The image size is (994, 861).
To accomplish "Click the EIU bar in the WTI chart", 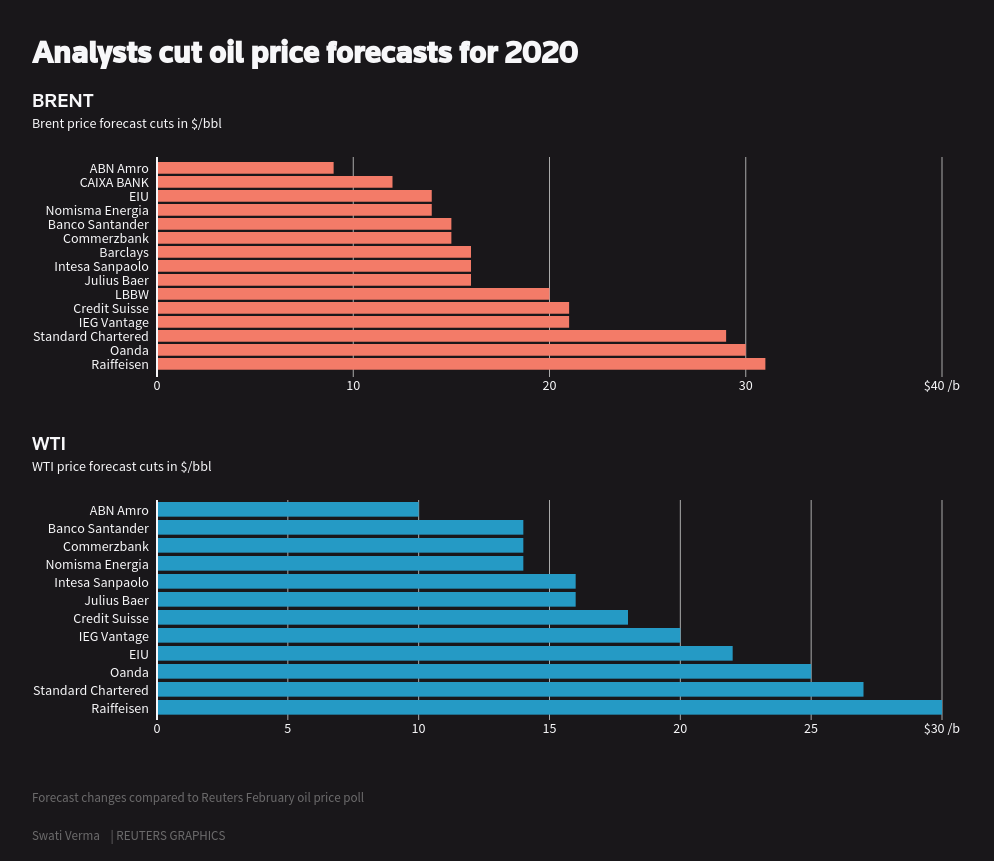I will click(444, 654).
